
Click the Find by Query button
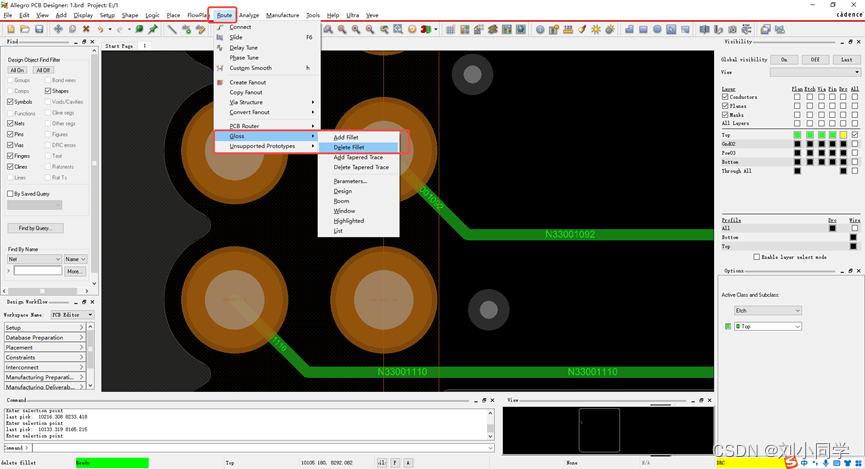coord(34,228)
